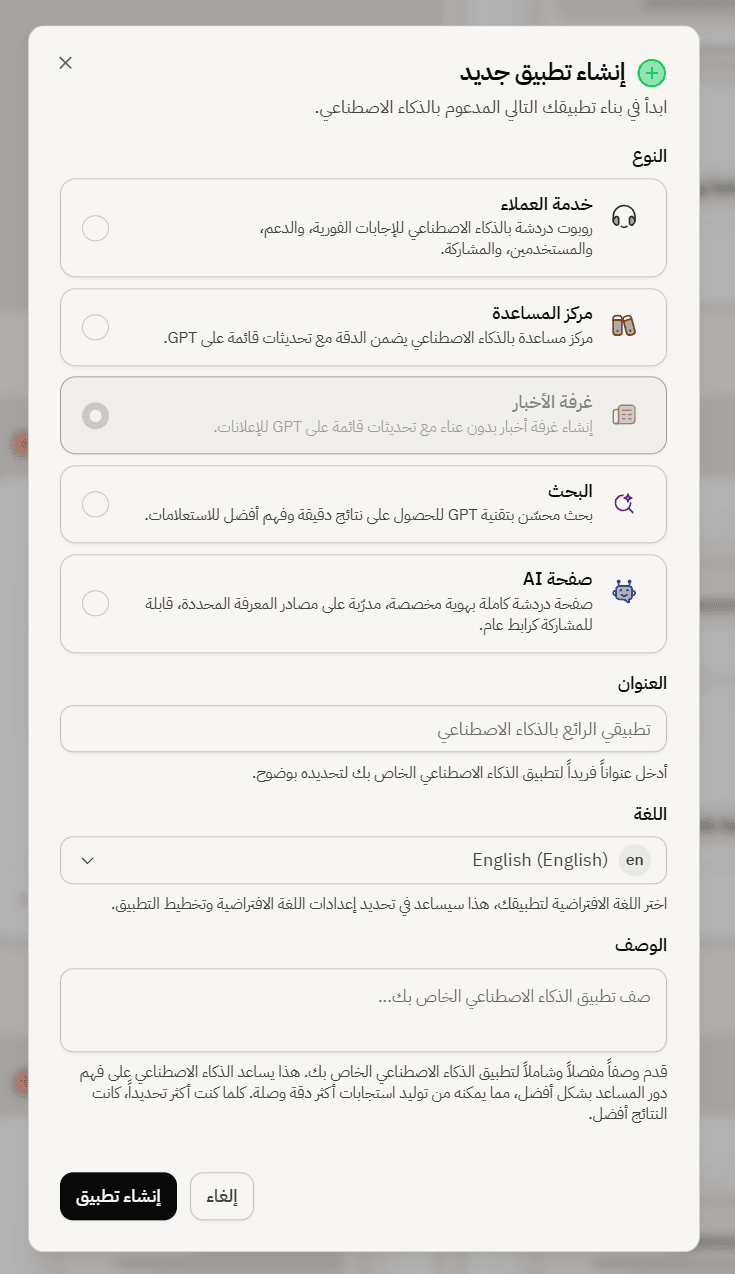Focus the الوصف description text area
Image resolution: width=735 pixels, height=1274 pixels.
(x=363, y=1010)
